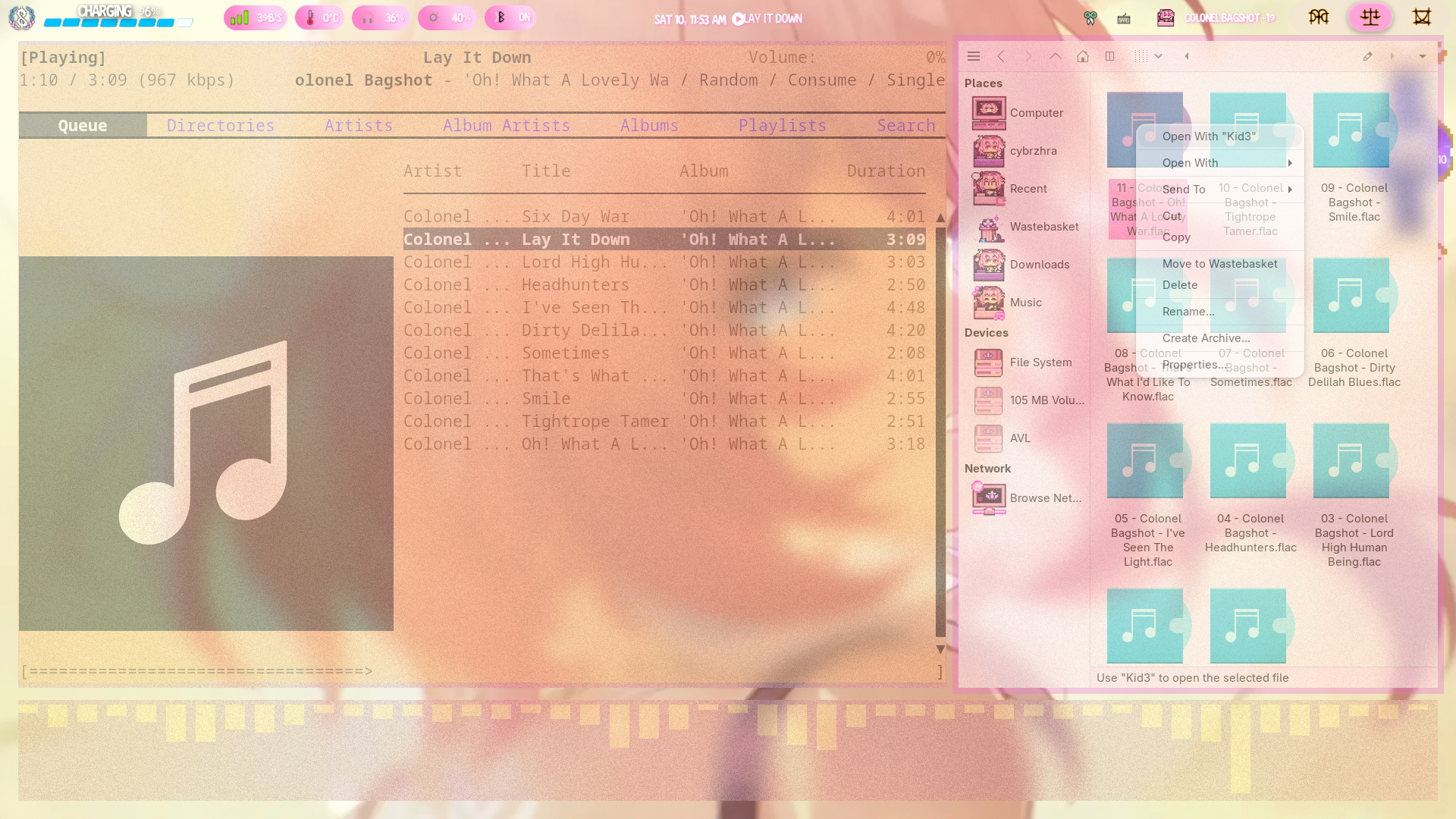Click the headphones volume indicator in top bar
Screen dimensions: 1456x819
click(x=381, y=17)
